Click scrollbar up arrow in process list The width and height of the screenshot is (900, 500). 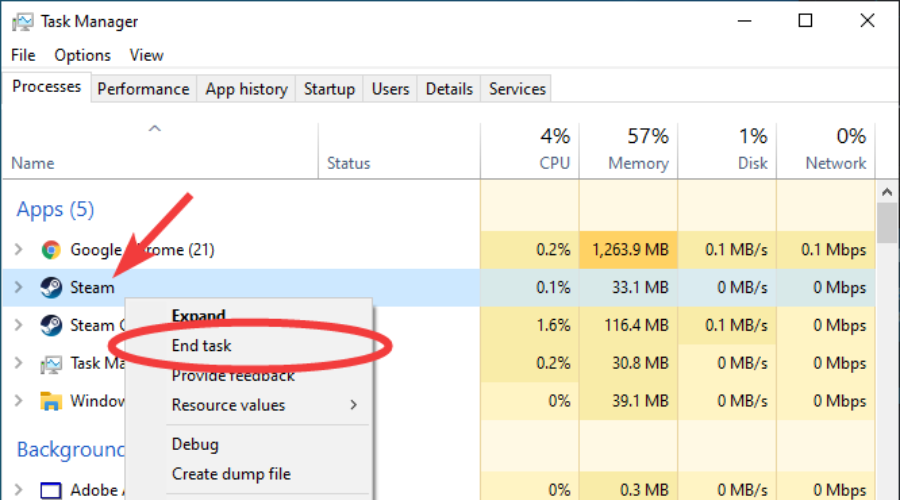(887, 190)
